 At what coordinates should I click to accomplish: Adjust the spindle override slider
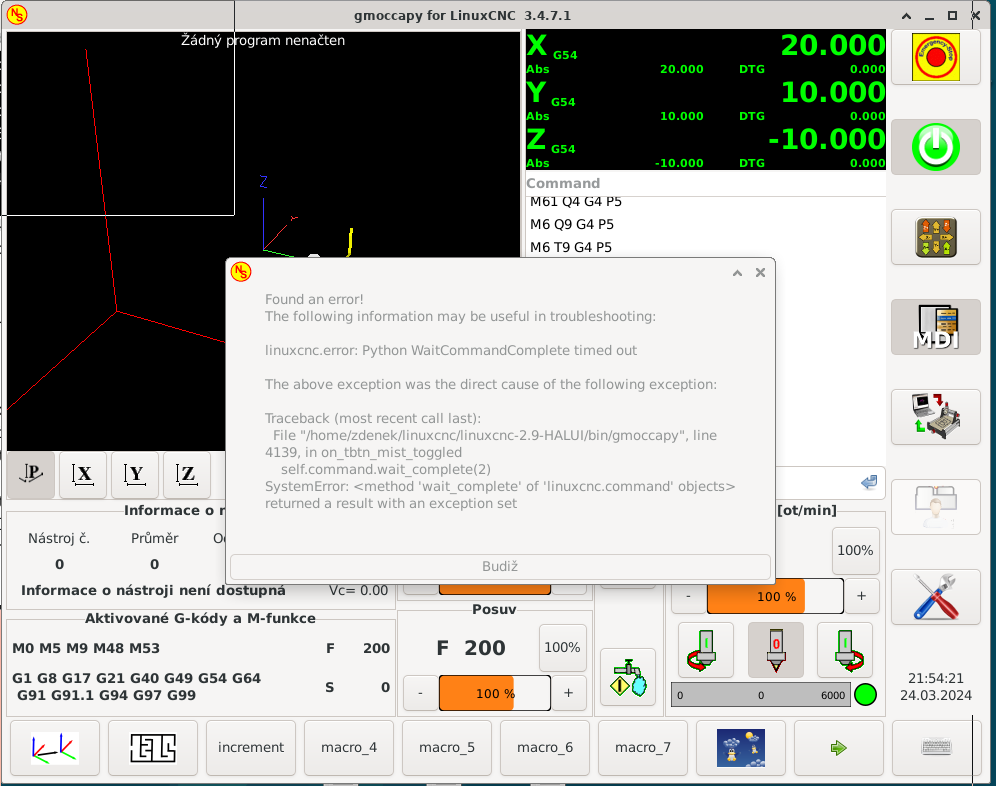[x=776, y=596]
